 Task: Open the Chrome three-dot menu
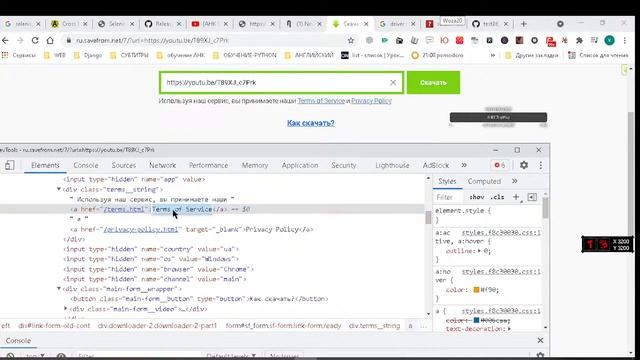[625, 40]
